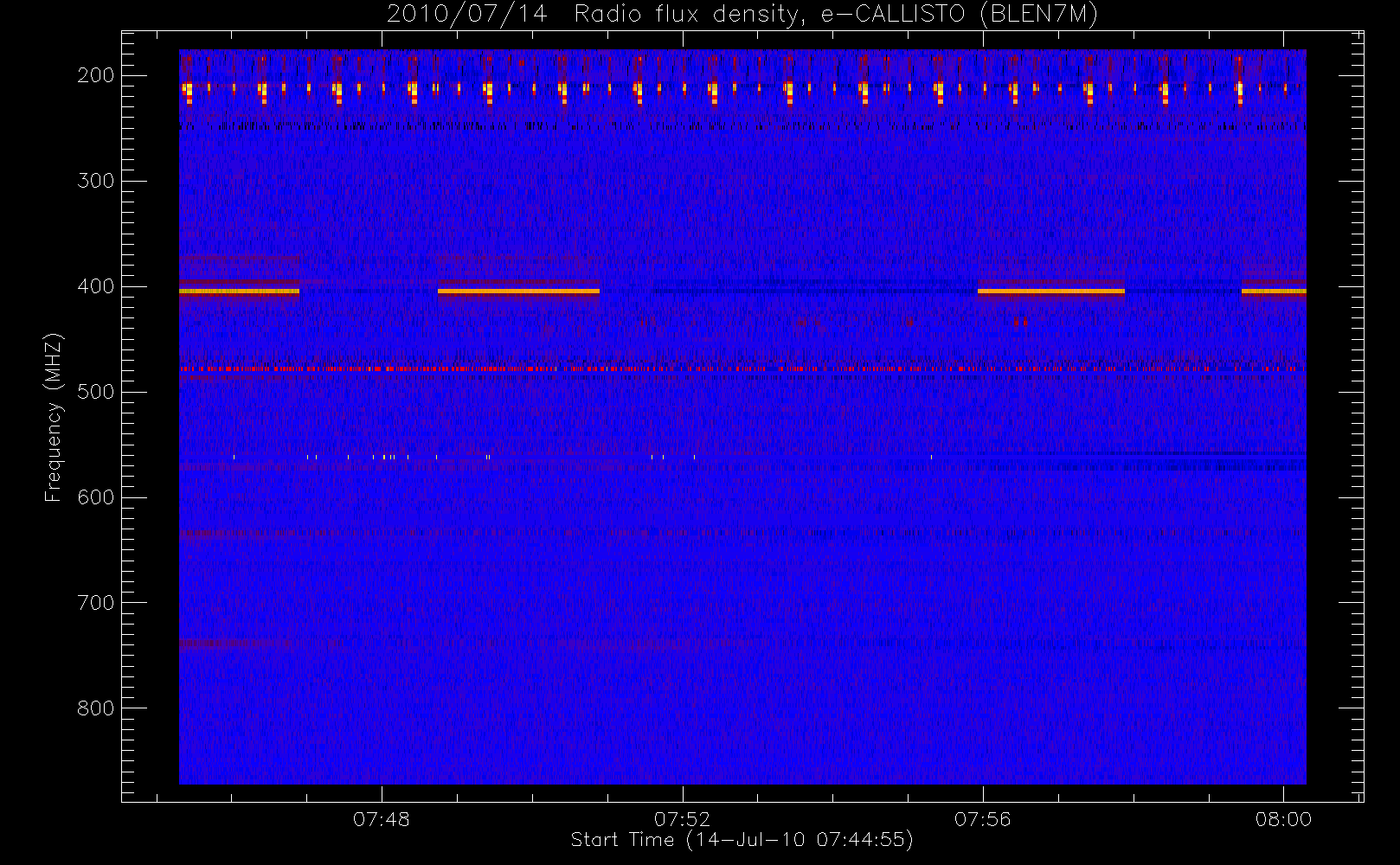Click the plot title 'Radio flux density, e-CALLISTO (BLEN7M)'

click(836, 15)
